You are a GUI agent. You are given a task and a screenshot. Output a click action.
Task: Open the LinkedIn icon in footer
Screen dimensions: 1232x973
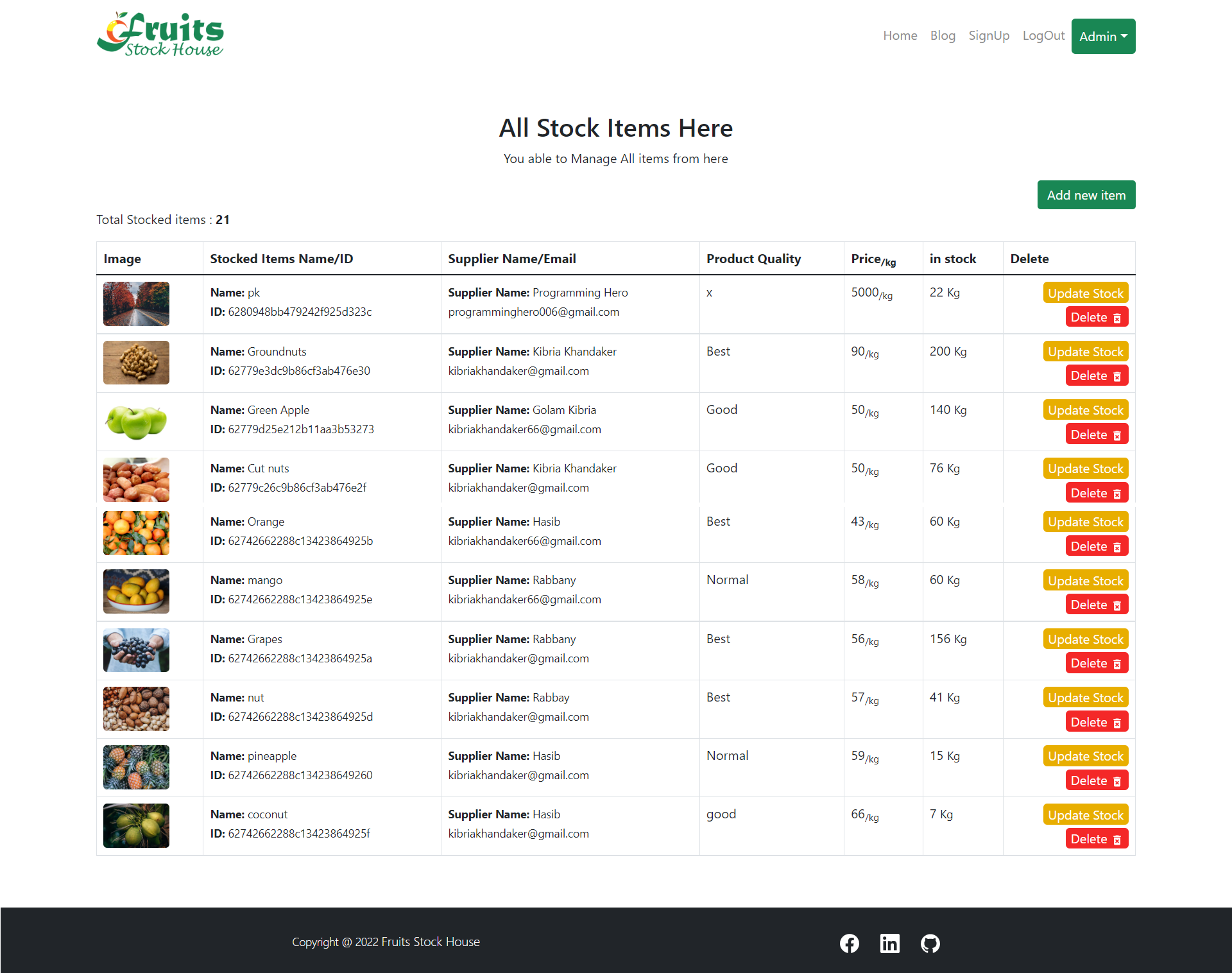889,943
